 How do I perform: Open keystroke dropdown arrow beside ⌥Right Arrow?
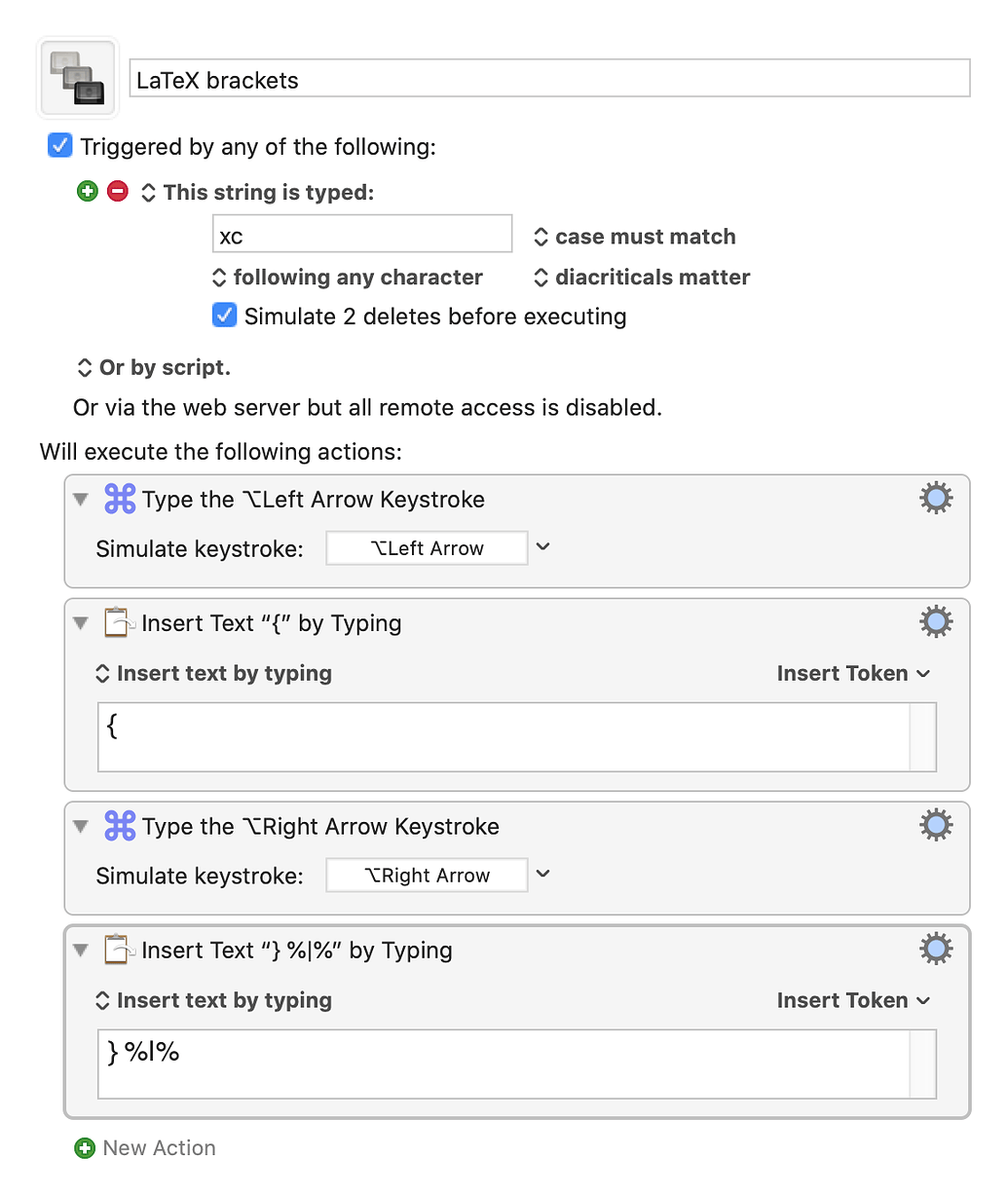543,875
